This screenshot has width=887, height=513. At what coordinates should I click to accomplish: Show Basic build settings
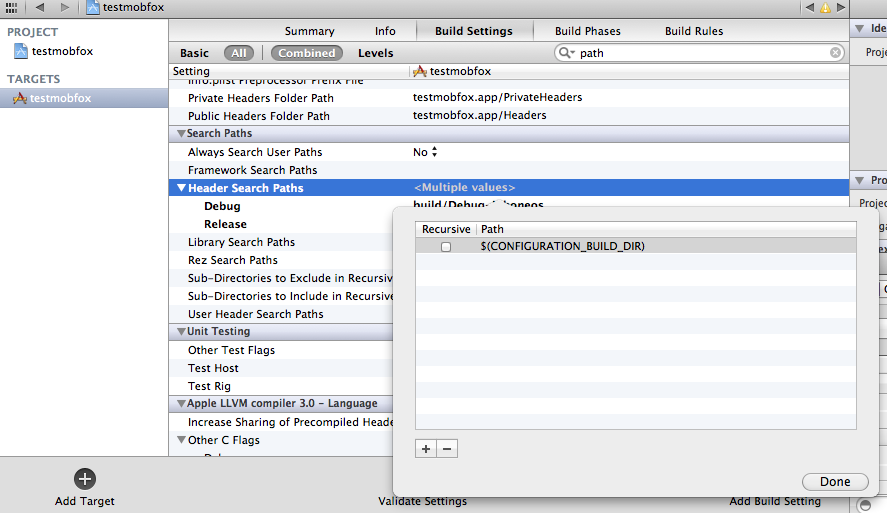tap(195, 53)
